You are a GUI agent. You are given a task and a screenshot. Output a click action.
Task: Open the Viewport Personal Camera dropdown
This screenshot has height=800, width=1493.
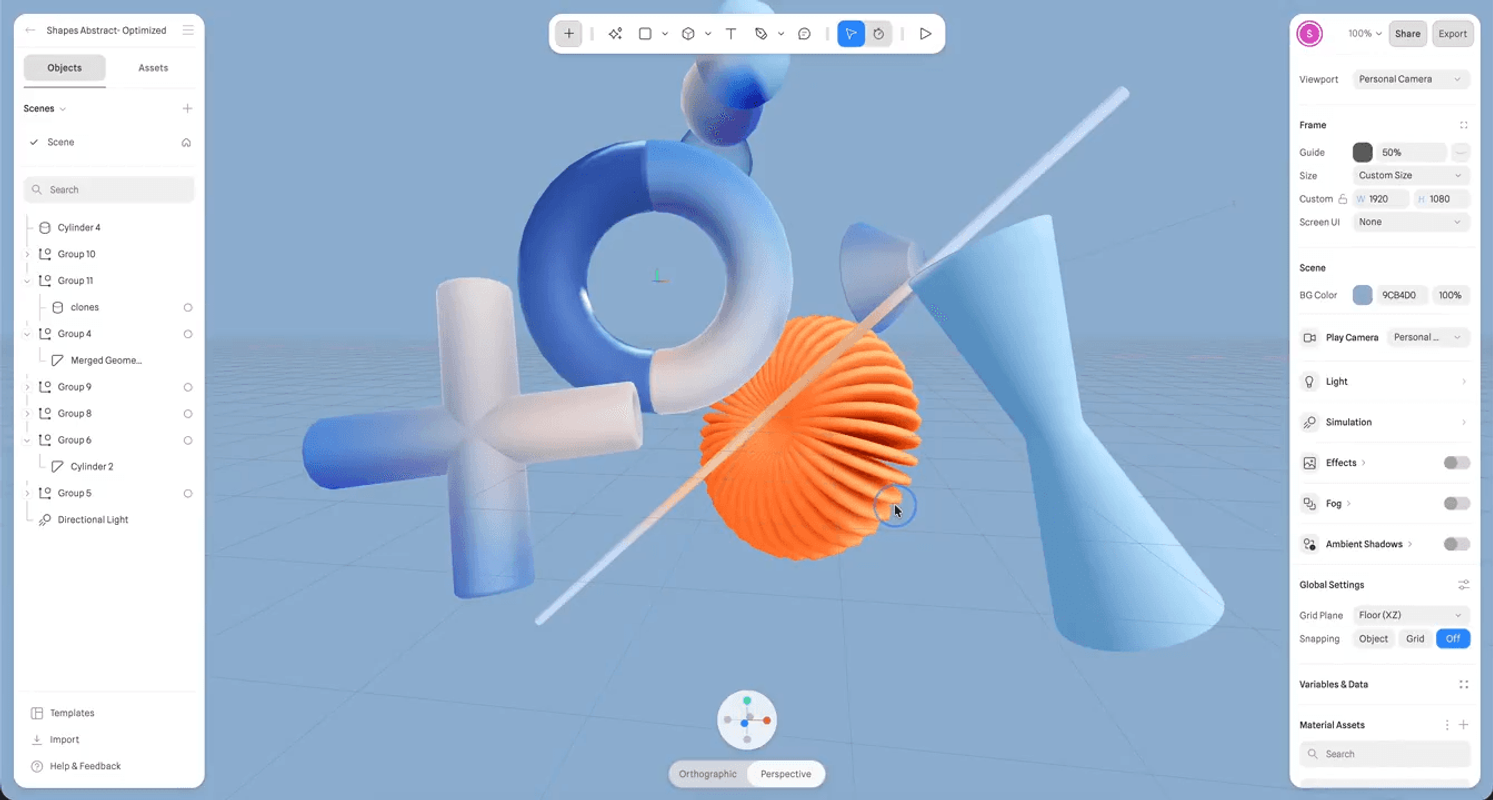click(1411, 79)
